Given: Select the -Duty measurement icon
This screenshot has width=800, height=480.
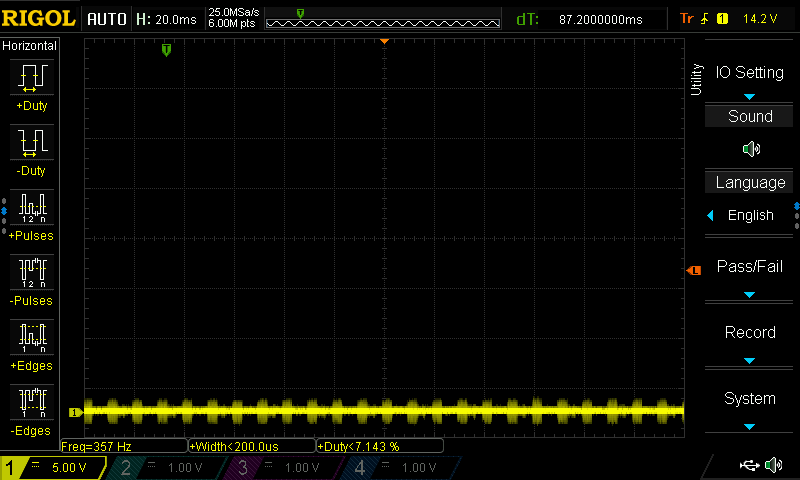Looking at the screenshot, I should [x=32, y=142].
